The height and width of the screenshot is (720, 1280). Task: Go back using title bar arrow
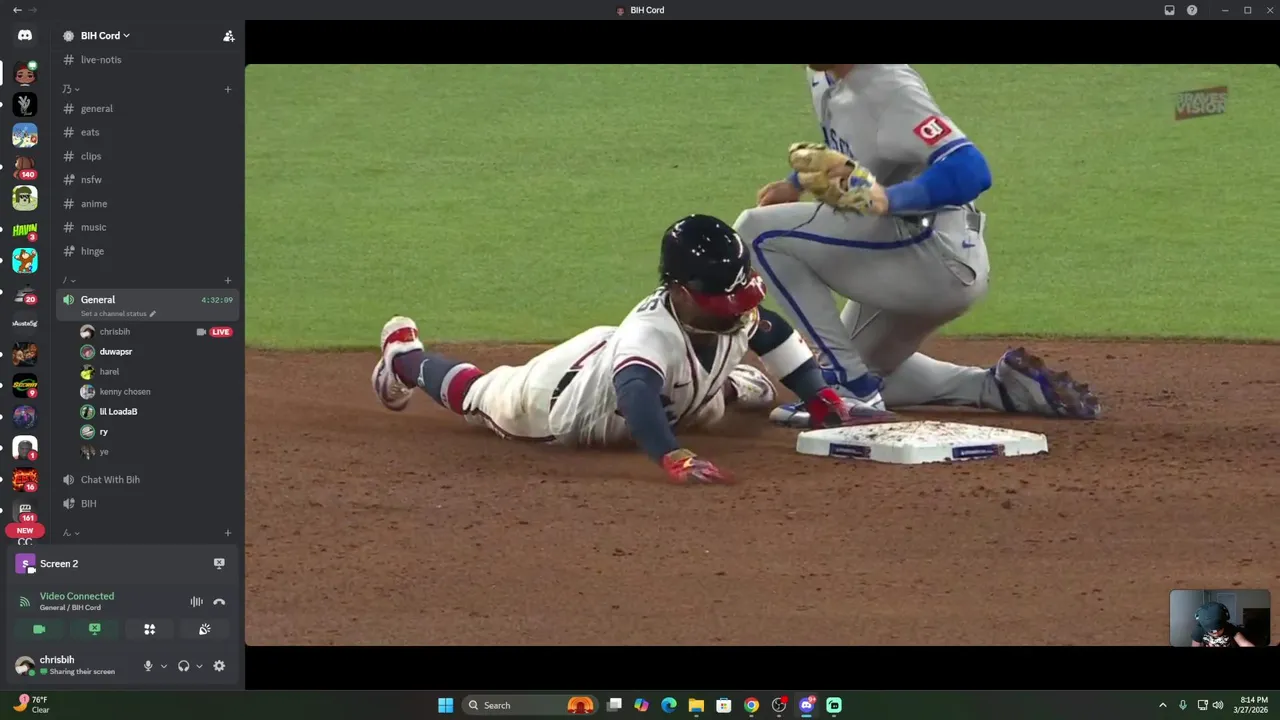click(x=17, y=10)
